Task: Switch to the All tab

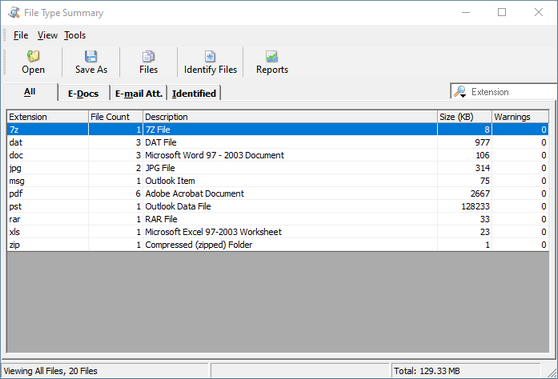Action: (30, 92)
